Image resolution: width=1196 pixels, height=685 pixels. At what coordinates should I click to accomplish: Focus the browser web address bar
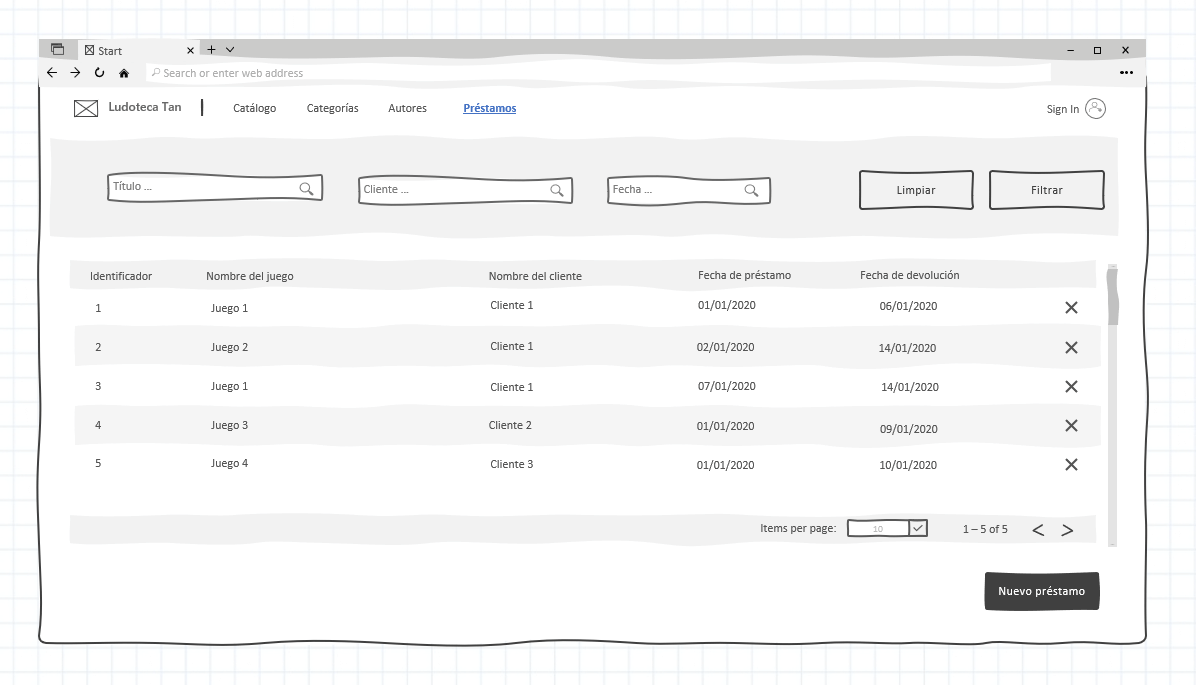pyautogui.click(x=600, y=73)
